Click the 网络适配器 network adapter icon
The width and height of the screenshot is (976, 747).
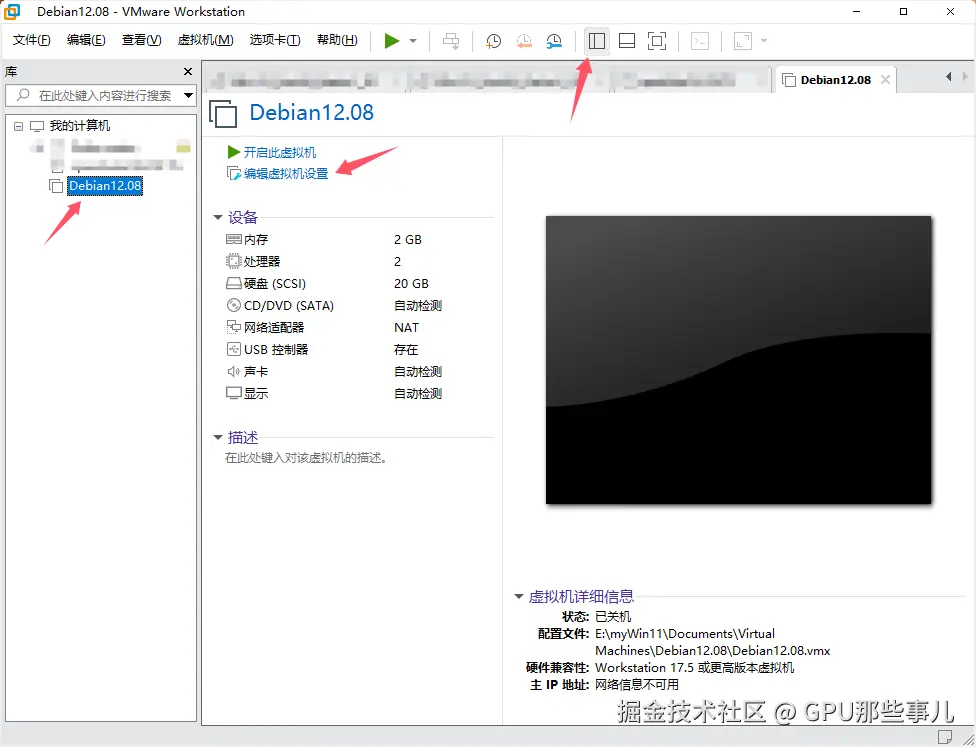tap(232, 327)
